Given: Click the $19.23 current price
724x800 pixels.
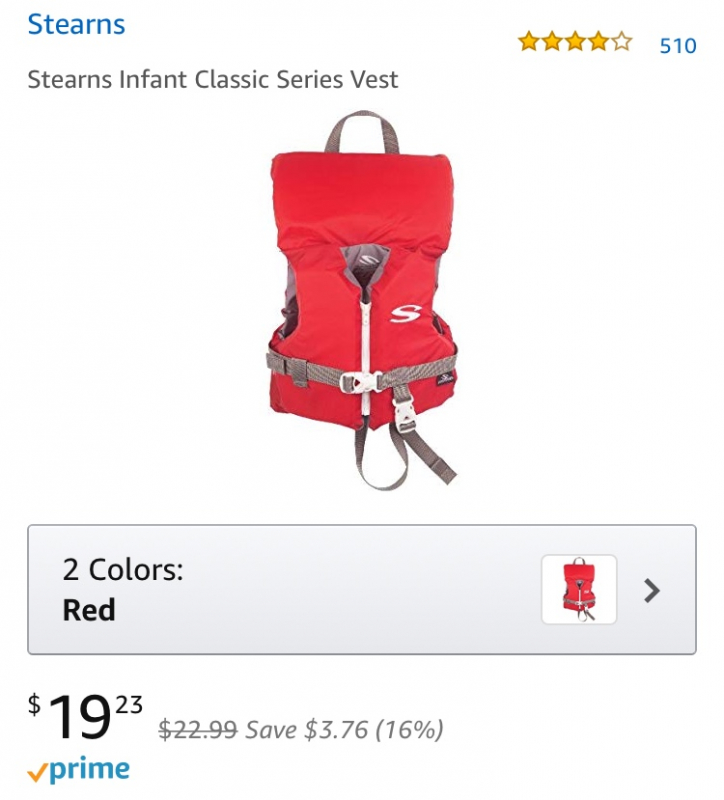Looking at the screenshot, I should point(85,716).
